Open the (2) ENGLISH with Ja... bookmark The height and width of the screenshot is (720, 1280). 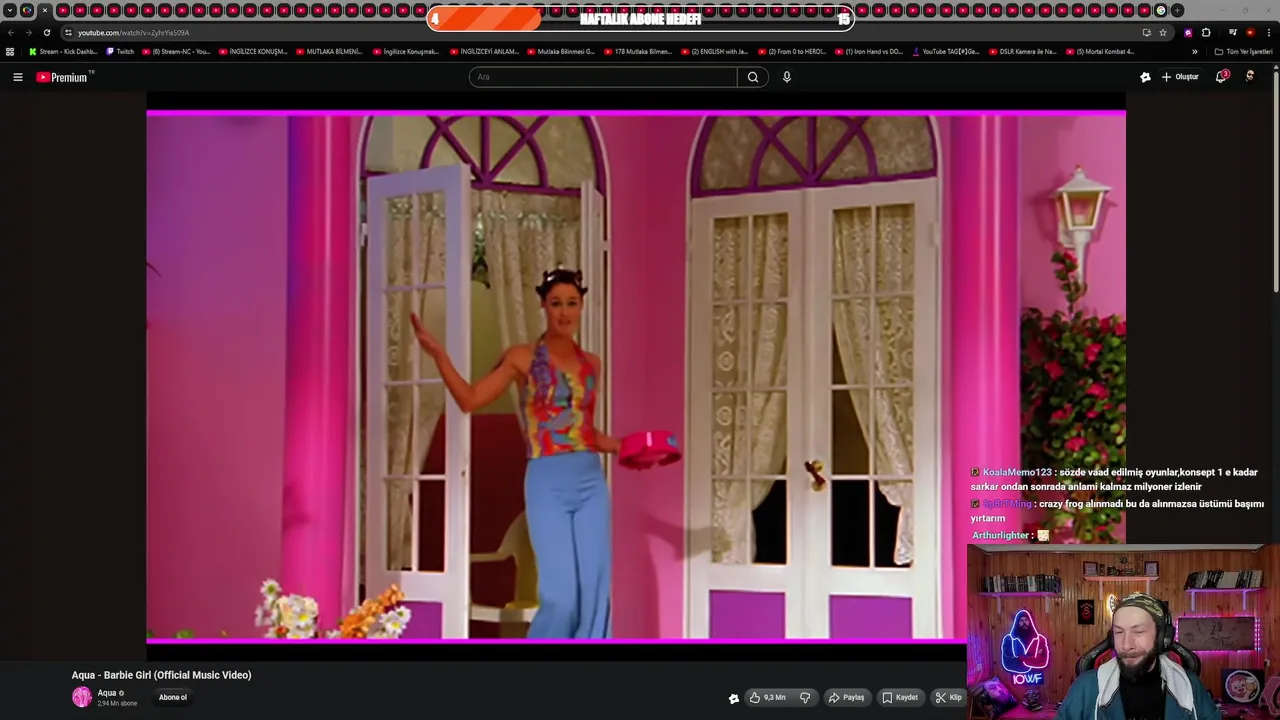716,52
